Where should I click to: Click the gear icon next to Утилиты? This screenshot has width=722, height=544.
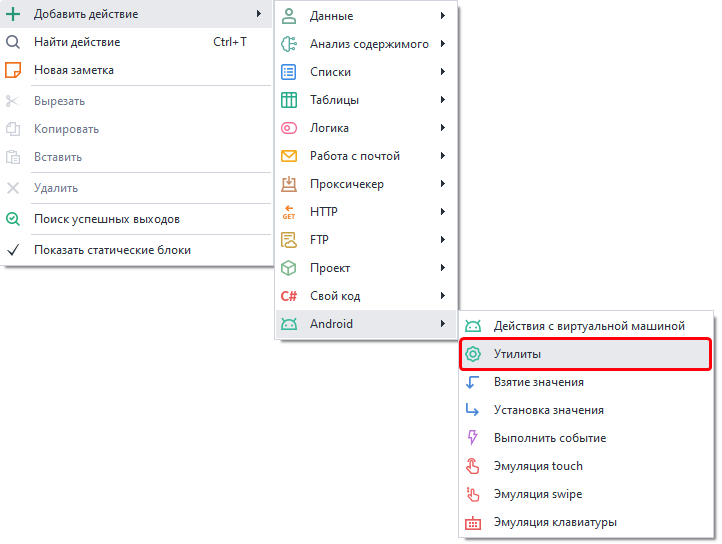pyautogui.click(x=474, y=354)
